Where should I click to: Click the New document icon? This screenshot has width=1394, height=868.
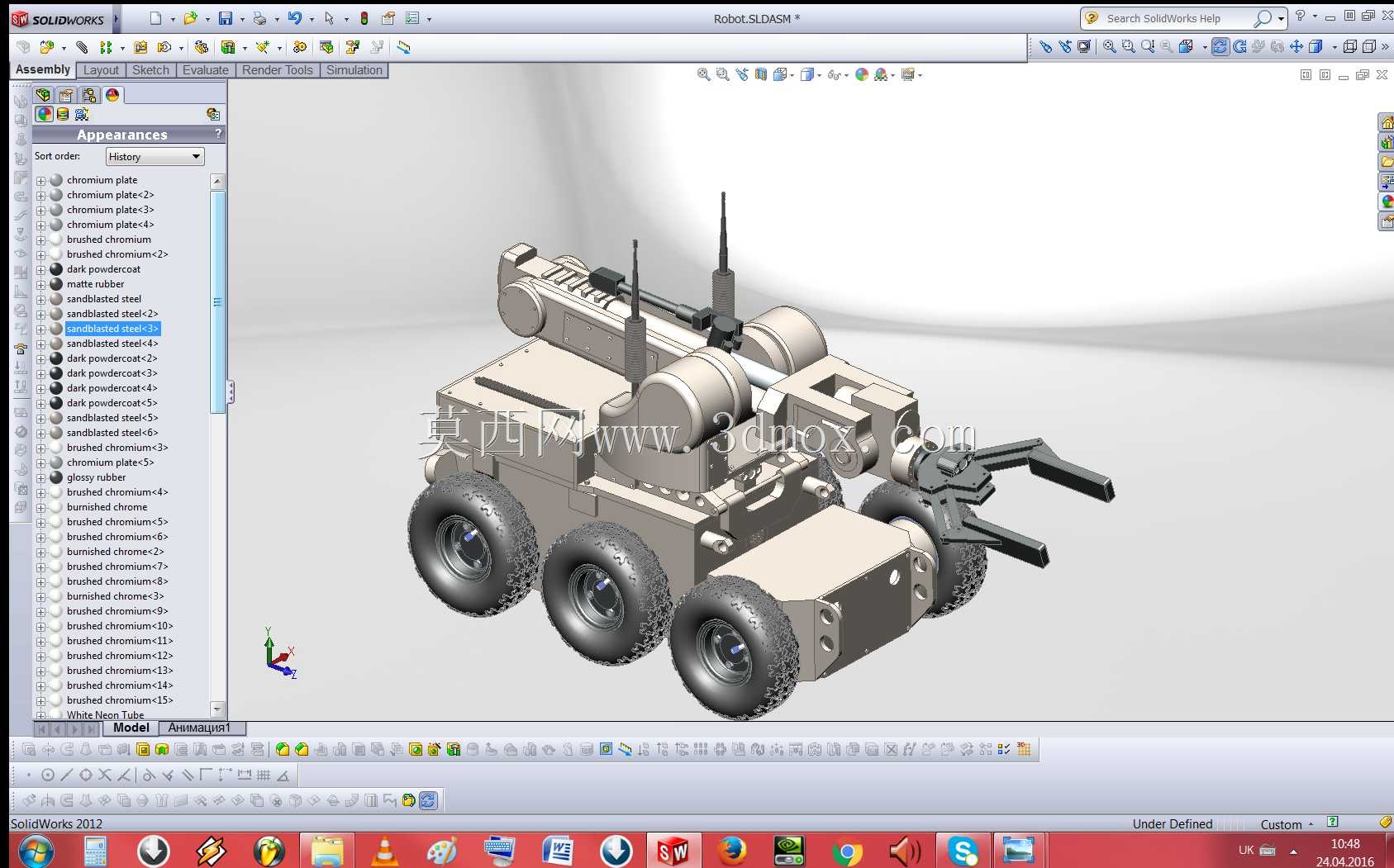155,18
